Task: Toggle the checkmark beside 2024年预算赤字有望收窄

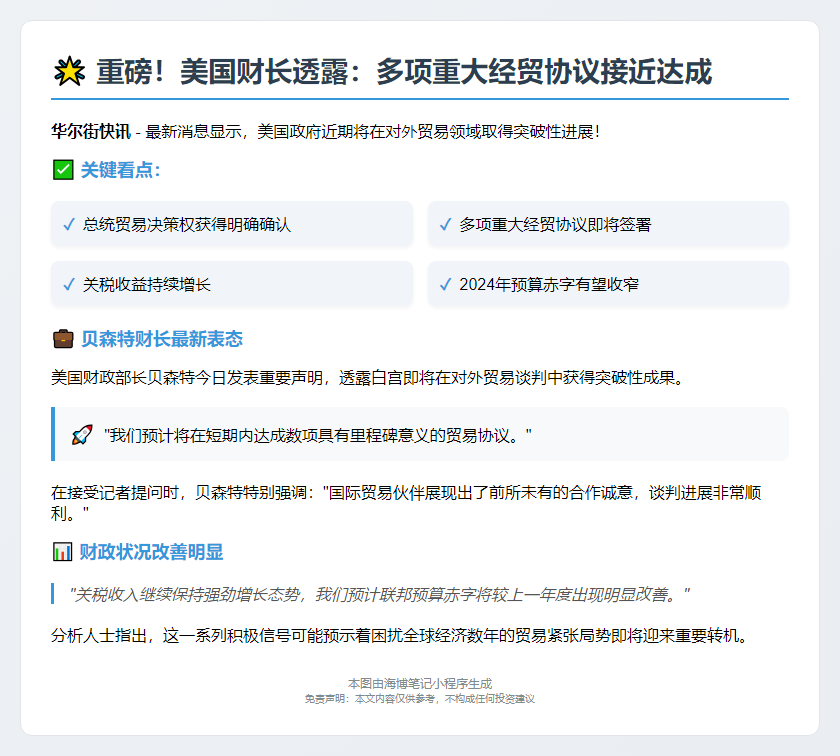Action: click(443, 285)
